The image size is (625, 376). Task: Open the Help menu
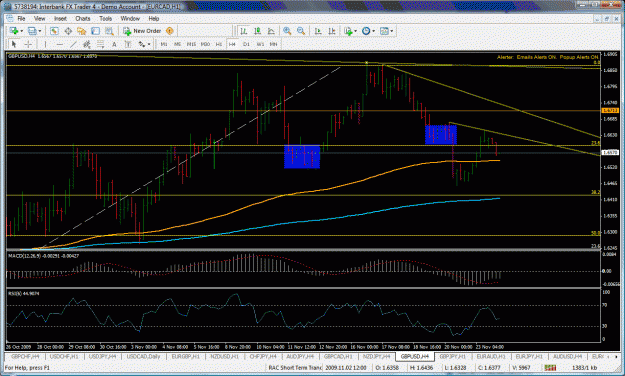154,18
